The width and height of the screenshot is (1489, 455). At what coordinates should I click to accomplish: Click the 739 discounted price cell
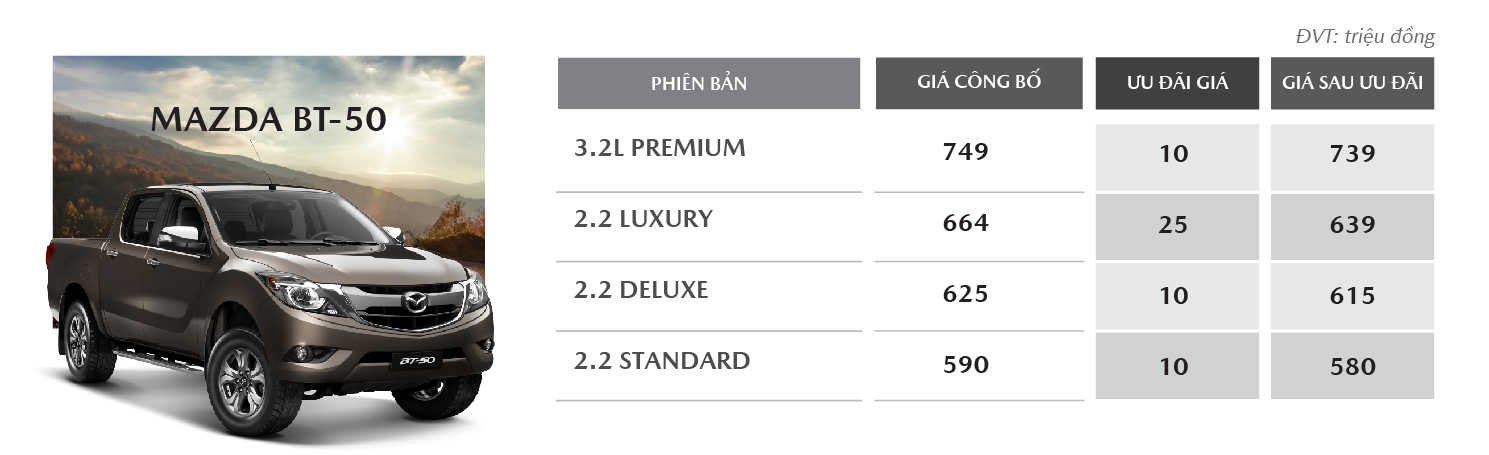[1352, 157]
